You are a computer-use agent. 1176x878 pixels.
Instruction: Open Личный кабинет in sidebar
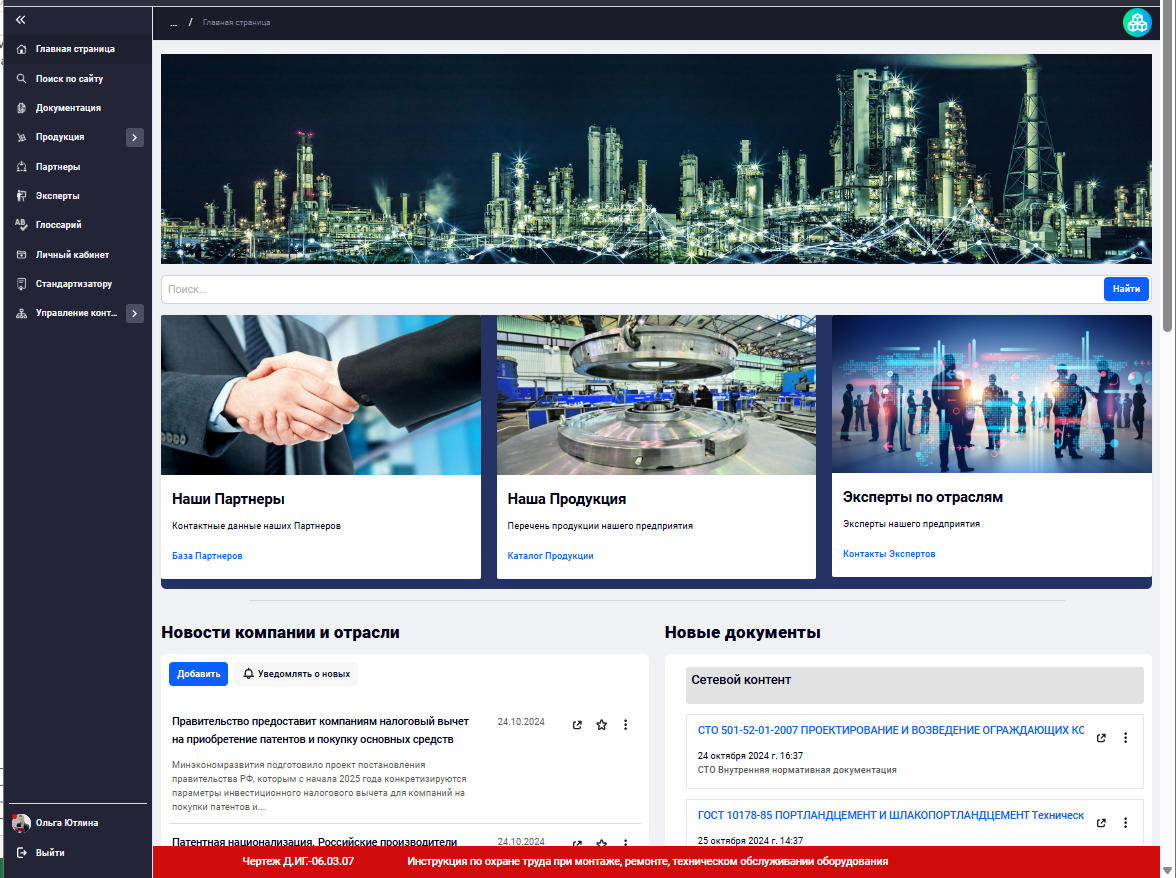pos(72,254)
